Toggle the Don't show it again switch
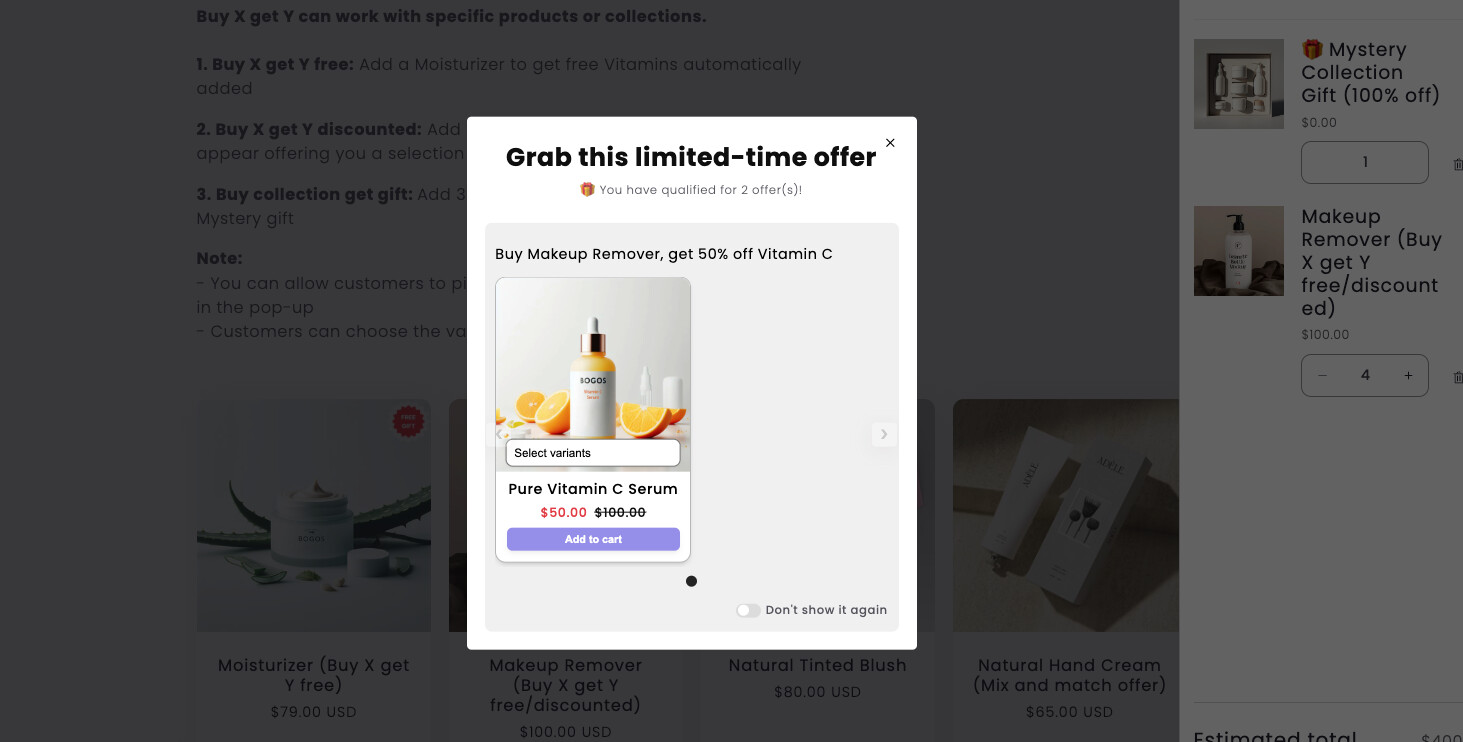The height and width of the screenshot is (742, 1463). pos(748,610)
